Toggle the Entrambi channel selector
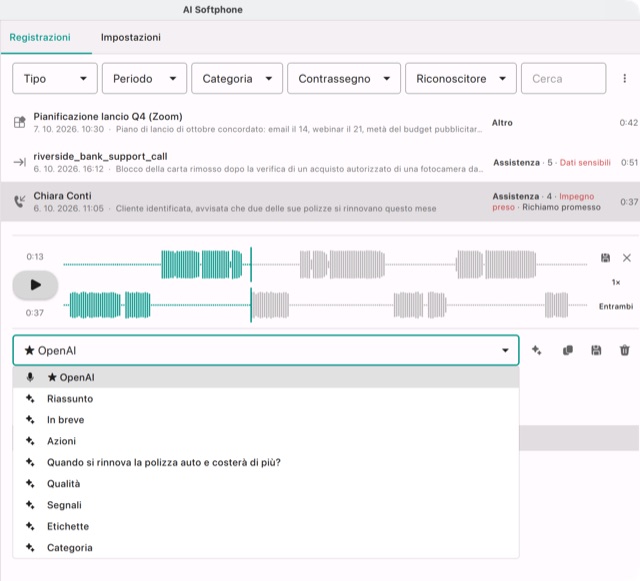640x581 pixels. (616, 306)
